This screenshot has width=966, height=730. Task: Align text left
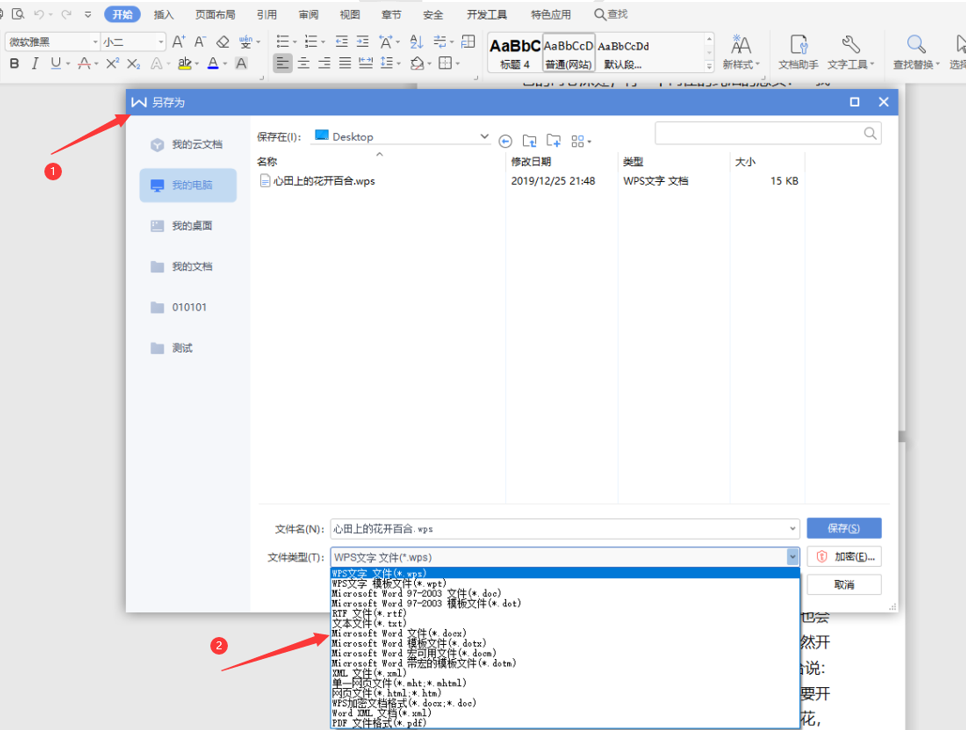[x=283, y=63]
